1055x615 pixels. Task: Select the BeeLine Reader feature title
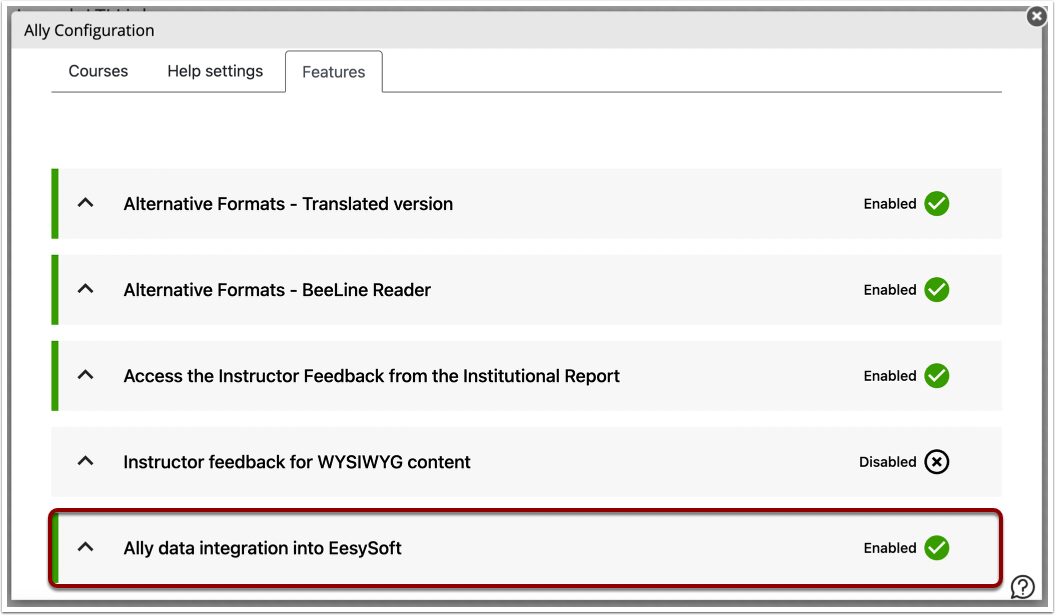click(277, 290)
